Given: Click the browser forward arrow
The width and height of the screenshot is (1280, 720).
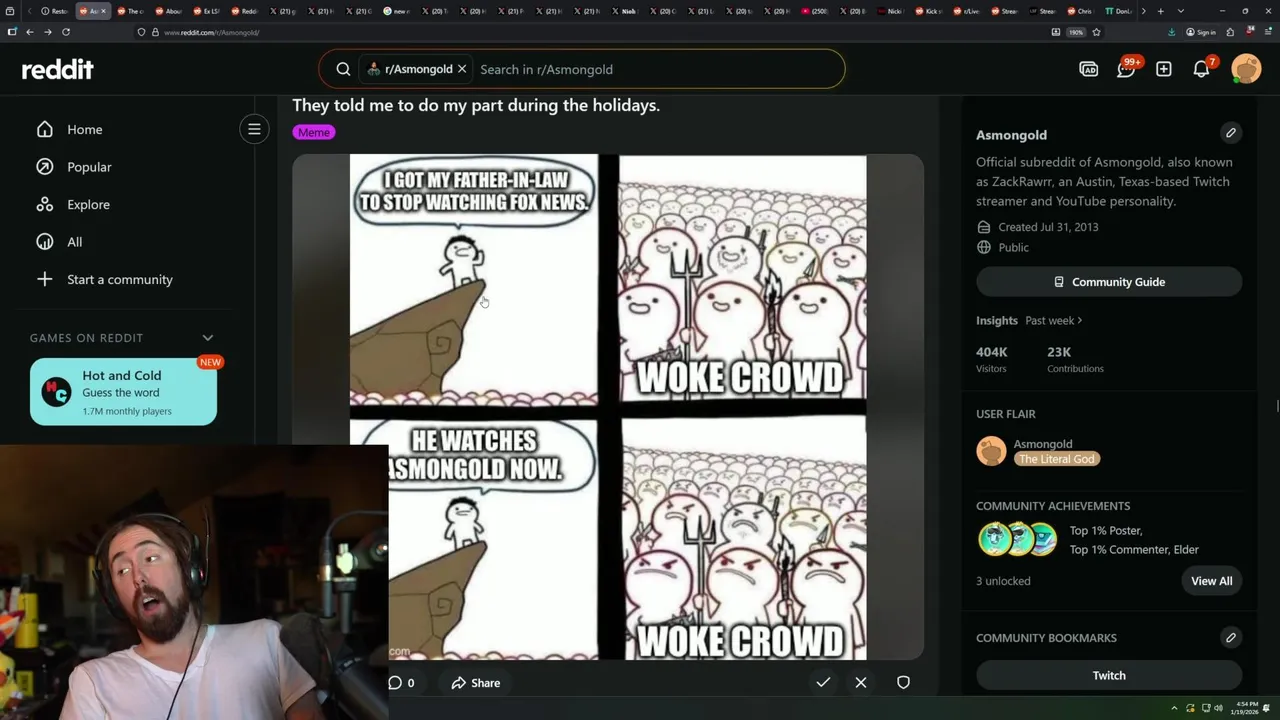Looking at the screenshot, I should [48, 32].
